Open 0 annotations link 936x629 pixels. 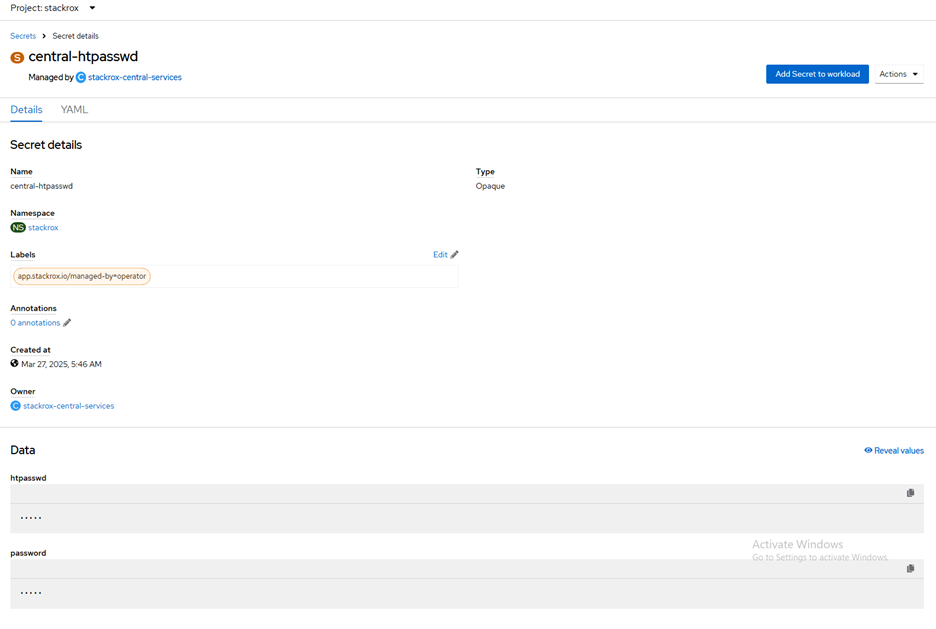(x=35, y=323)
